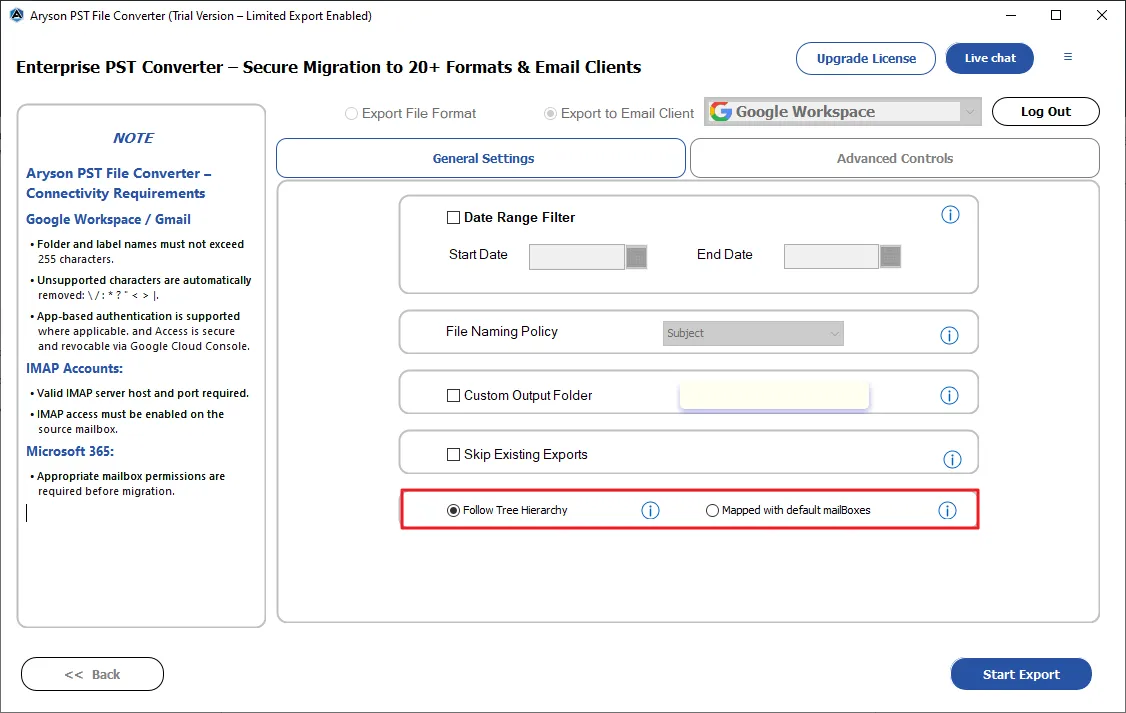Click the Aryson app logo in title bar
The width and height of the screenshot is (1126, 713).
coord(17,15)
